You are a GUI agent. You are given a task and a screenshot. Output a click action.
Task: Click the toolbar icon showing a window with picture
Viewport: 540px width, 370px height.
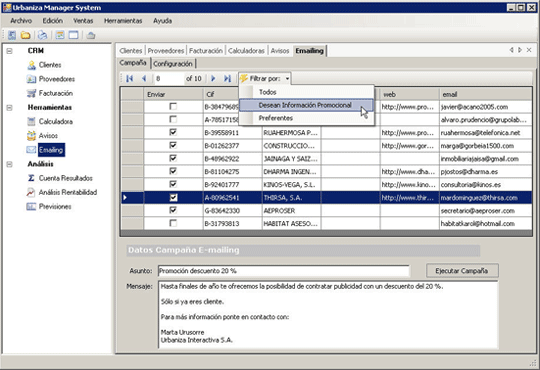60,35
